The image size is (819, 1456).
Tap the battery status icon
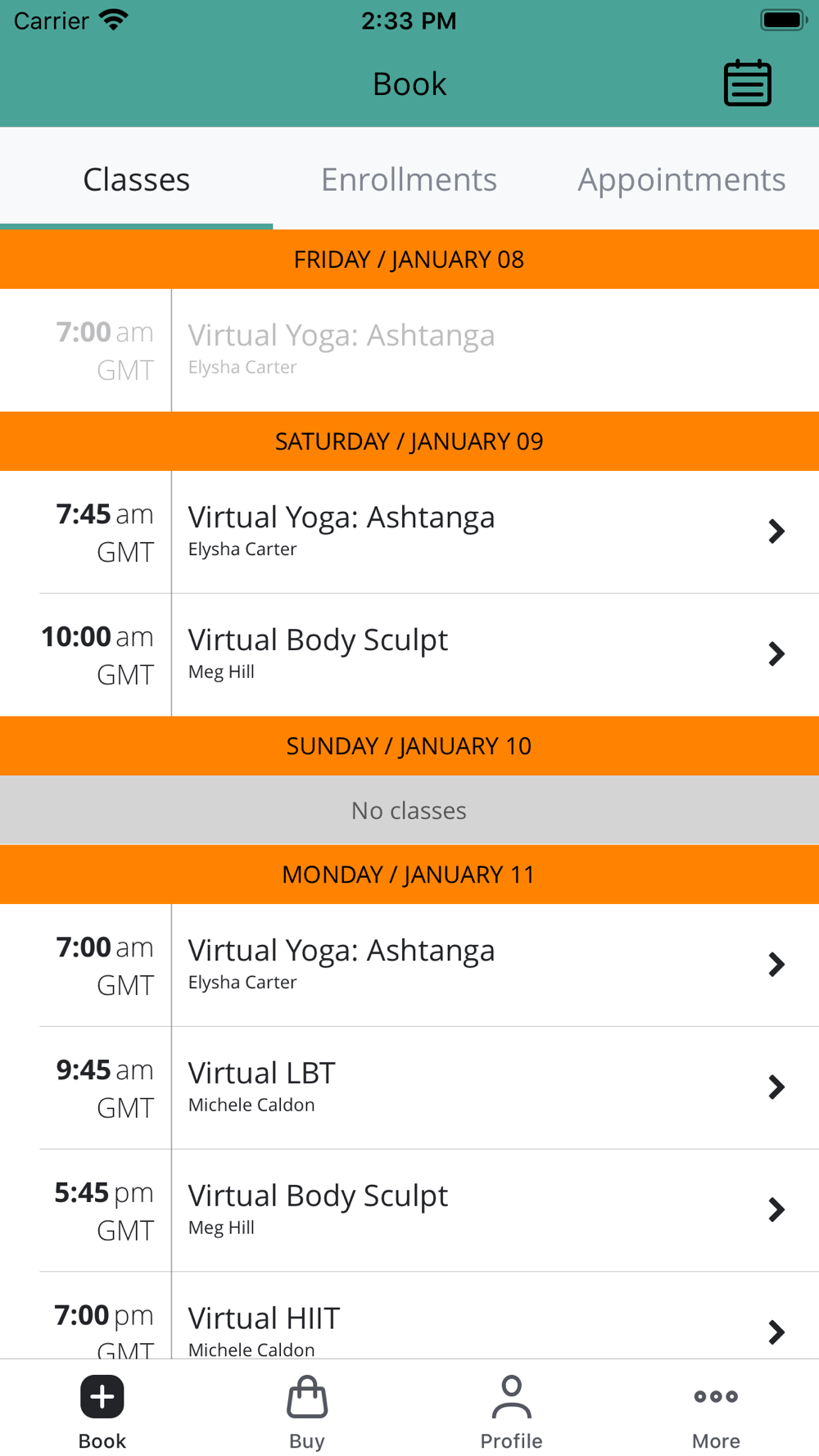[784, 20]
